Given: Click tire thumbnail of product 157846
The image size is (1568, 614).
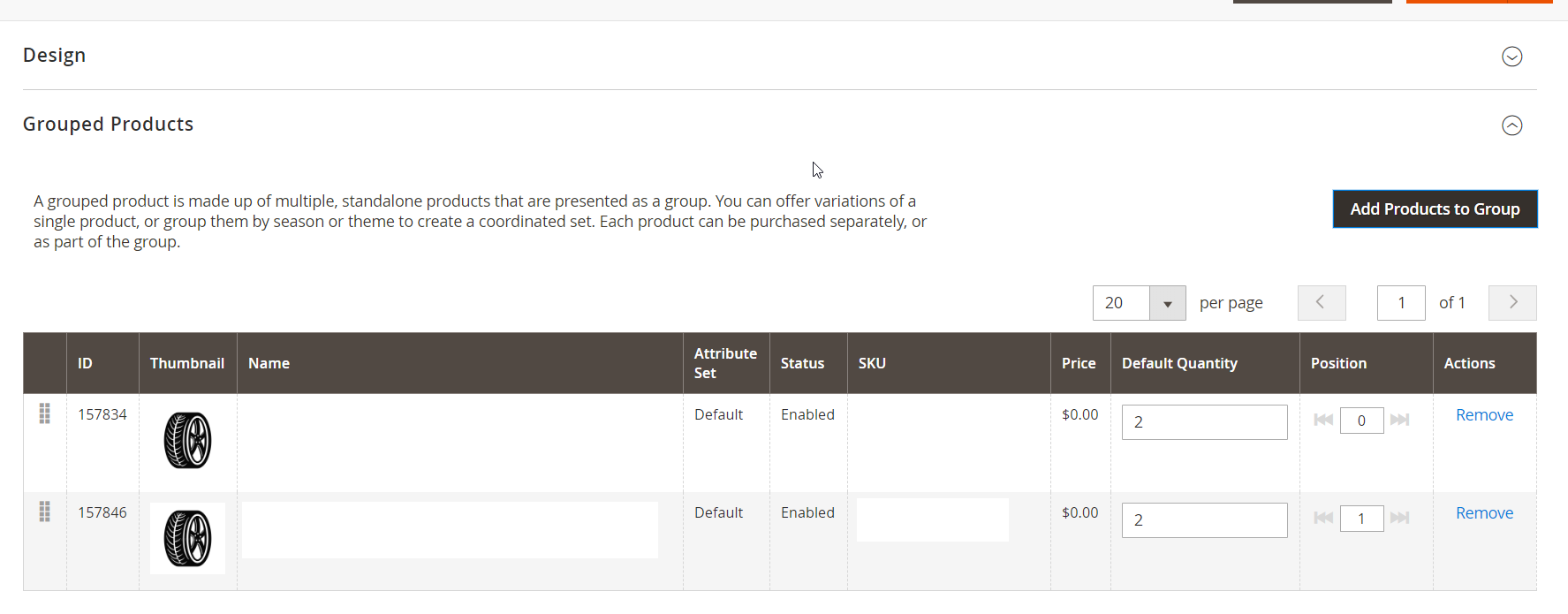Looking at the screenshot, I should click(x=187, y=538).
